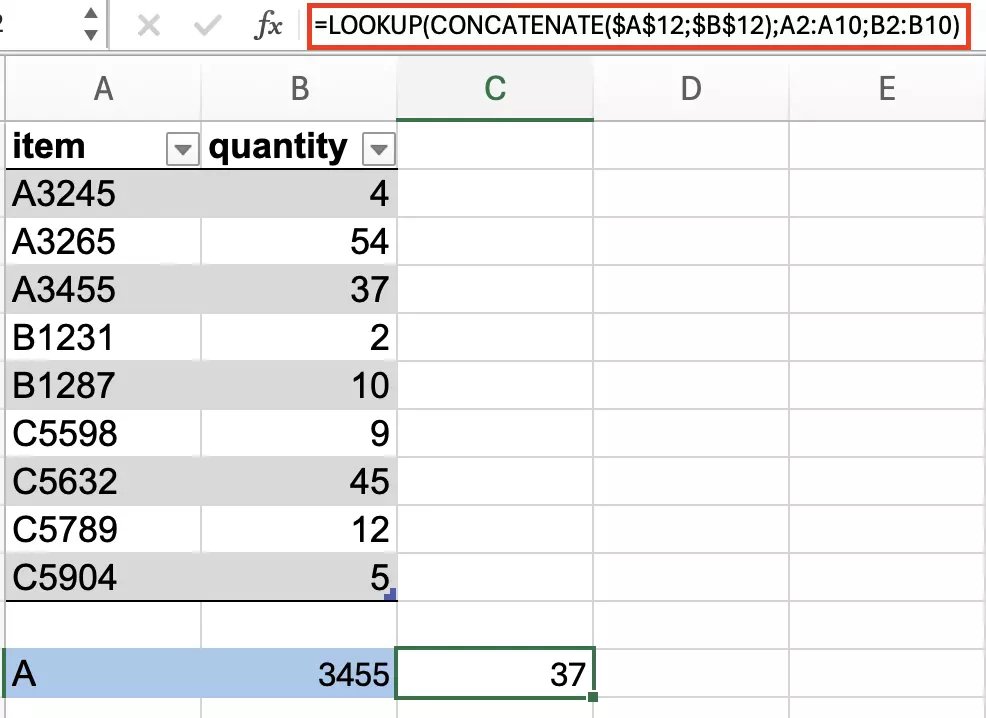The height and width of the screenshot is (718, 986).
Task: Select column D header
Action: 690,89
